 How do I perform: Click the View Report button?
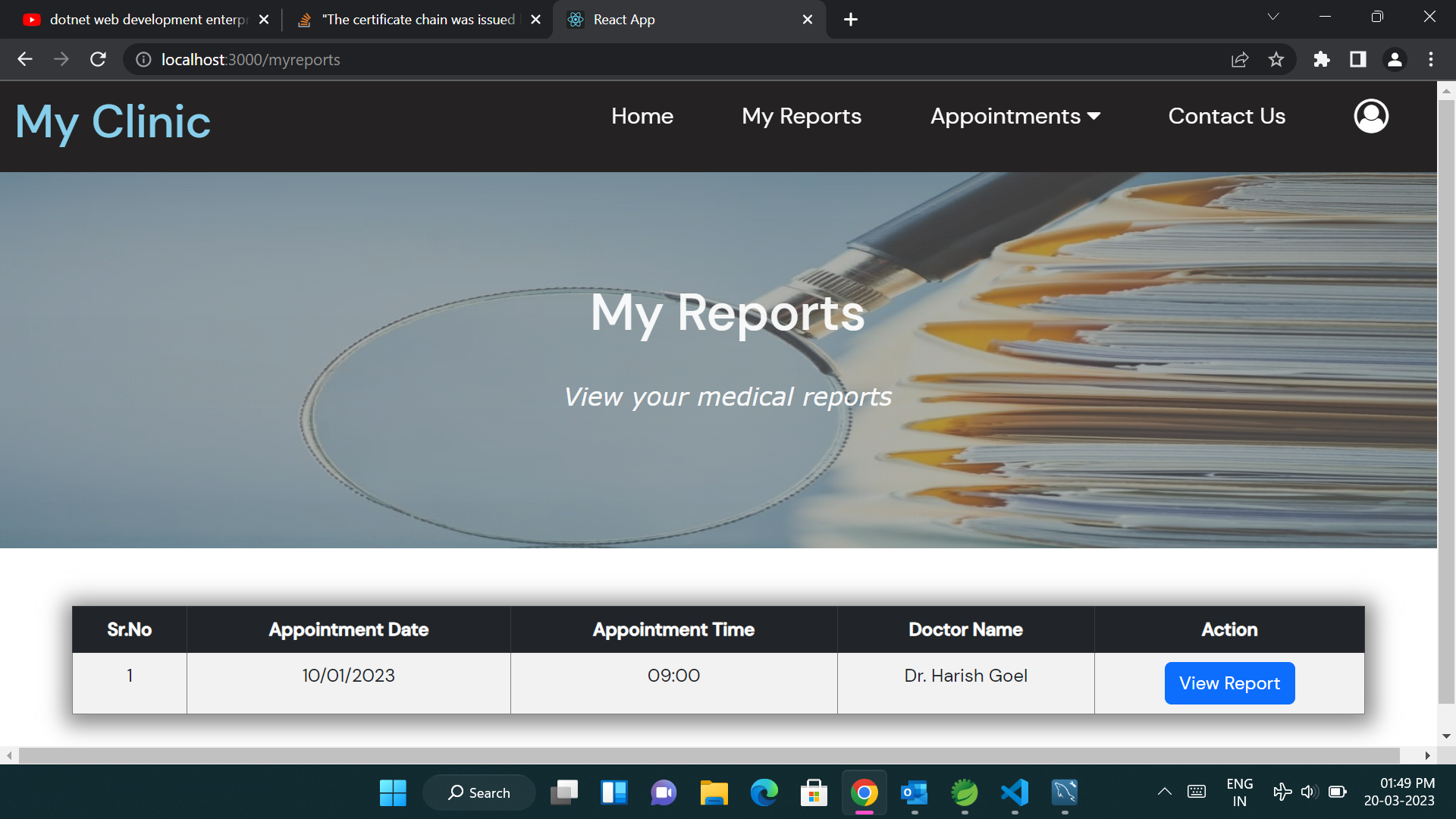[1229, 682]
